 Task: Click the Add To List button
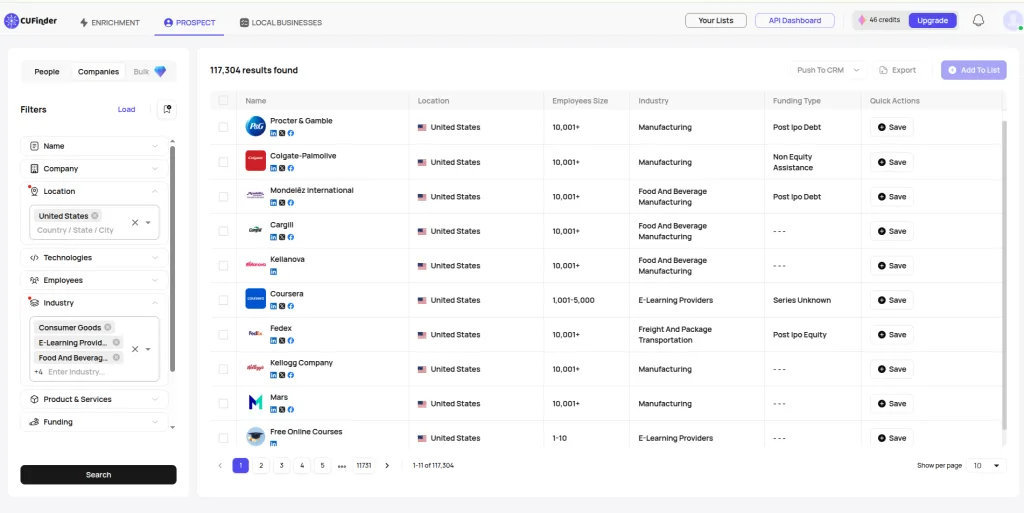(x=974, y=70)
